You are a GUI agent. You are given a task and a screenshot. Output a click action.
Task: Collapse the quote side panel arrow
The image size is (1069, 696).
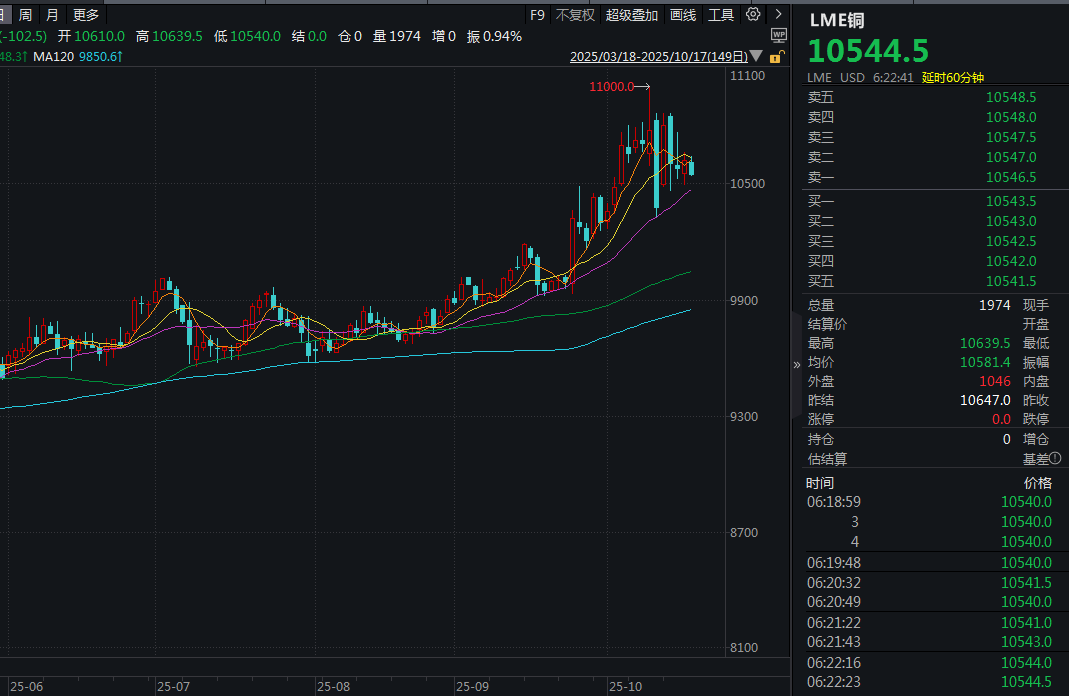[x=797, y=364]
